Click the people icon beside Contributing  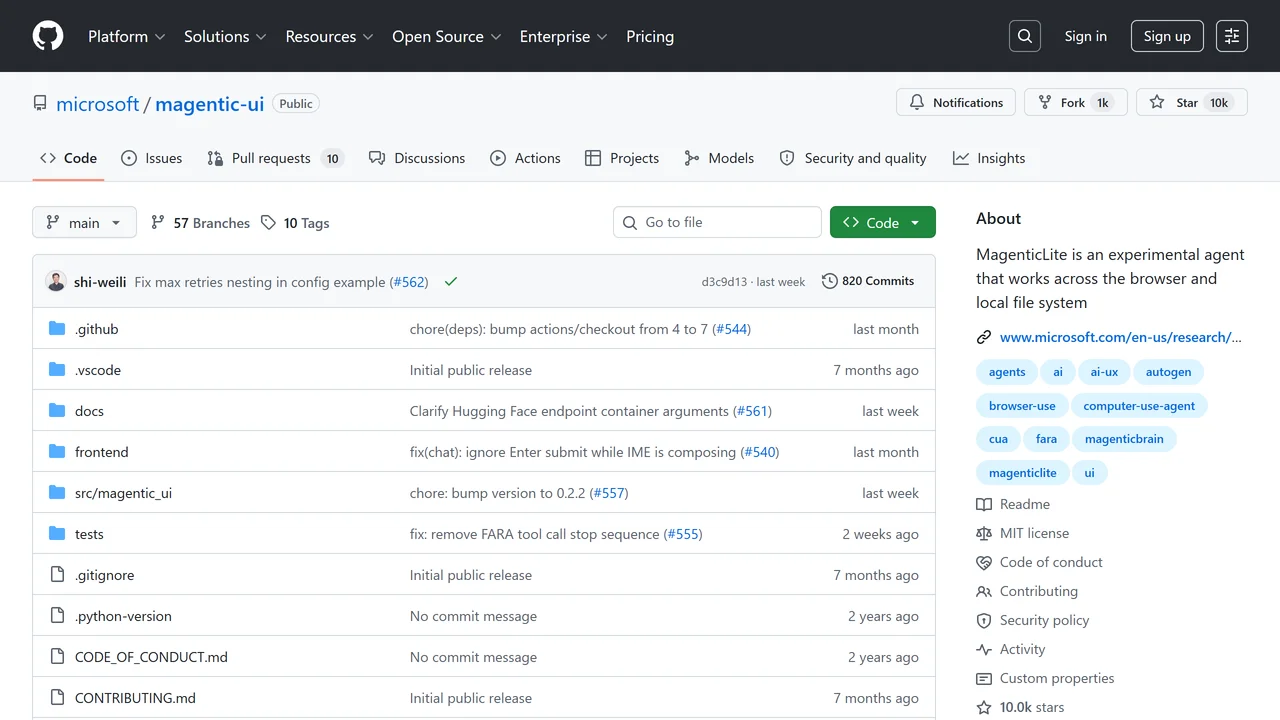[x=984, y=592]
